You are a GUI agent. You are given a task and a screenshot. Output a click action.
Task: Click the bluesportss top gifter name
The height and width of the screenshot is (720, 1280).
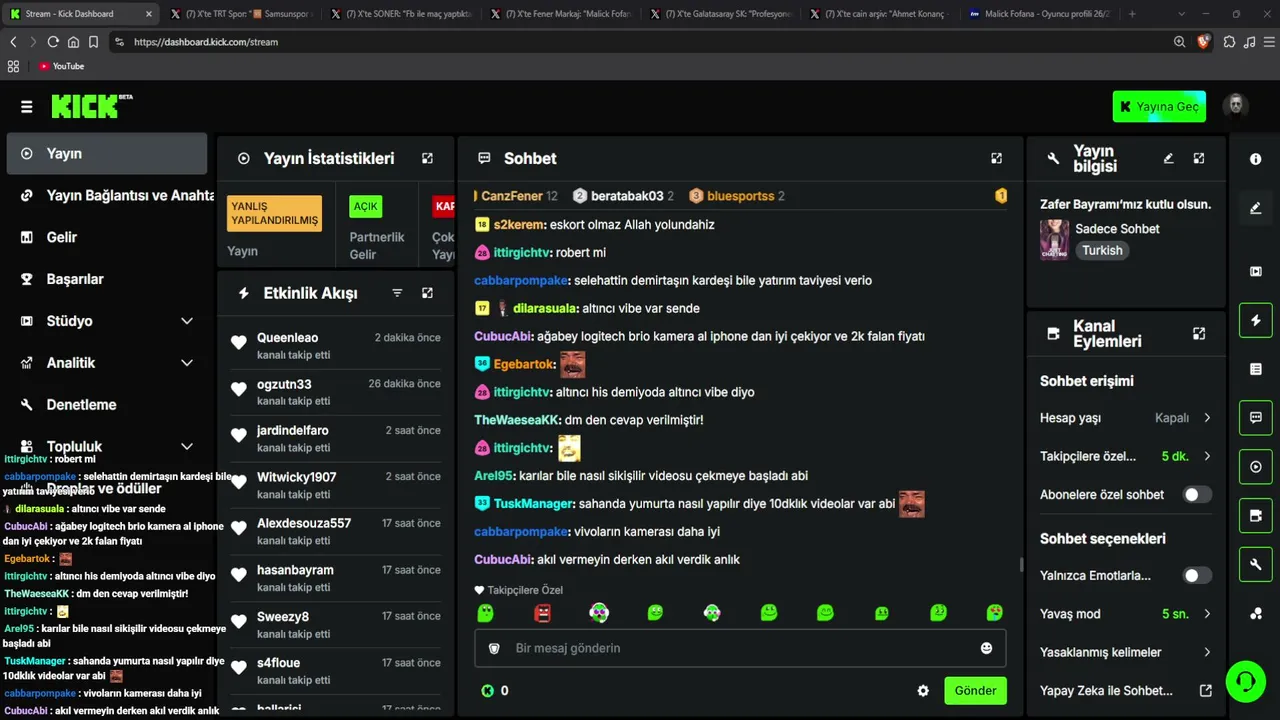coord(740,196)
